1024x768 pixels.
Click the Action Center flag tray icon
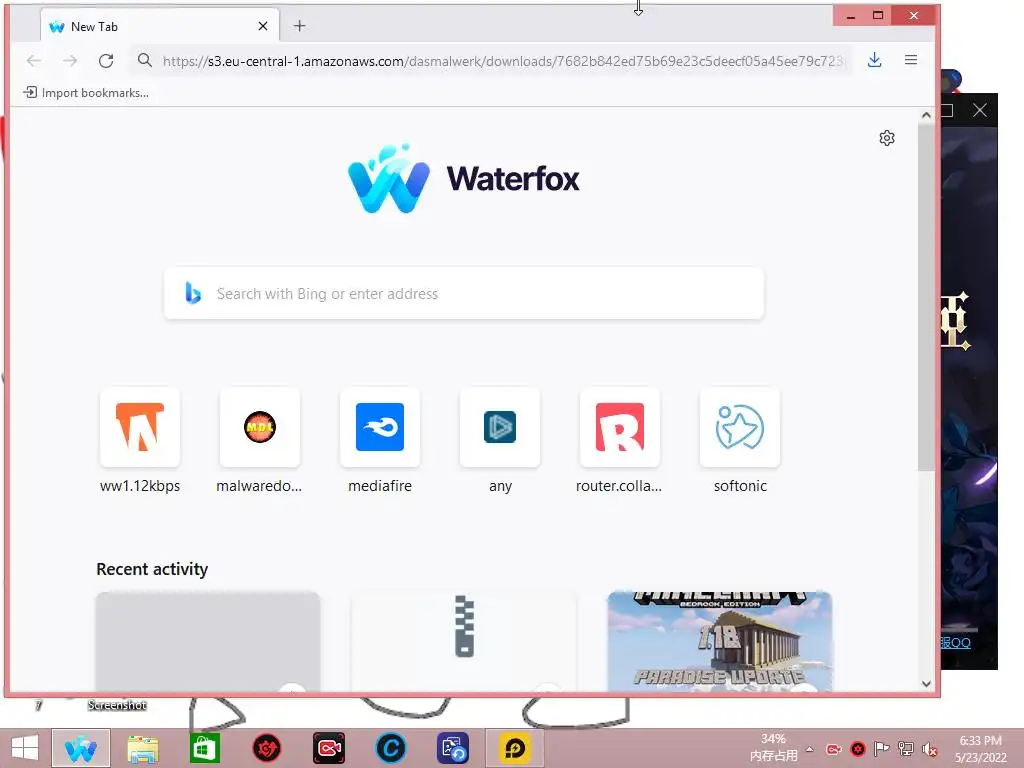pos(882,749)
